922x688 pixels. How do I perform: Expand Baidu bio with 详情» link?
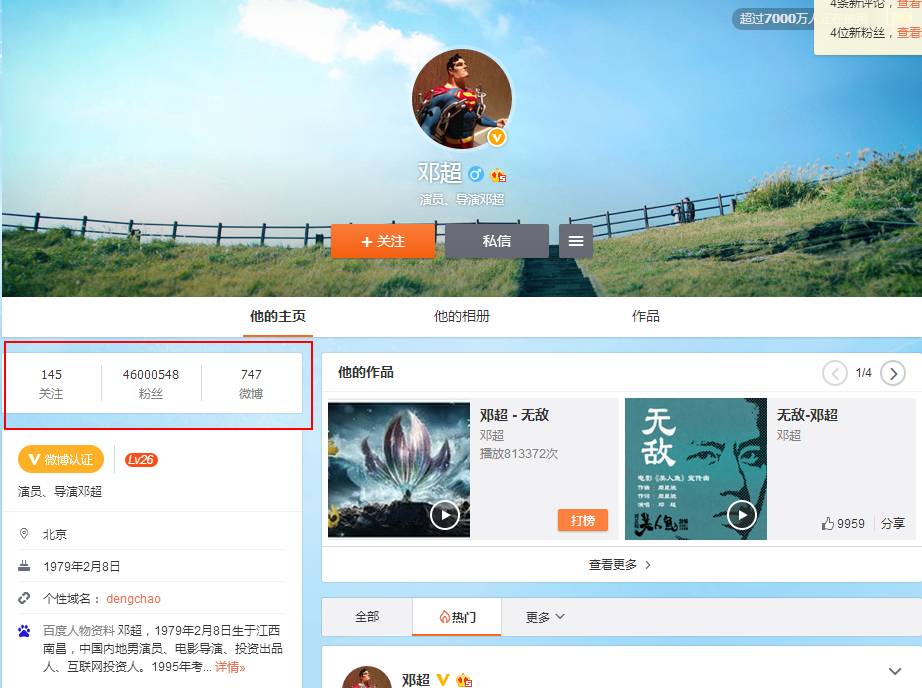230,667
